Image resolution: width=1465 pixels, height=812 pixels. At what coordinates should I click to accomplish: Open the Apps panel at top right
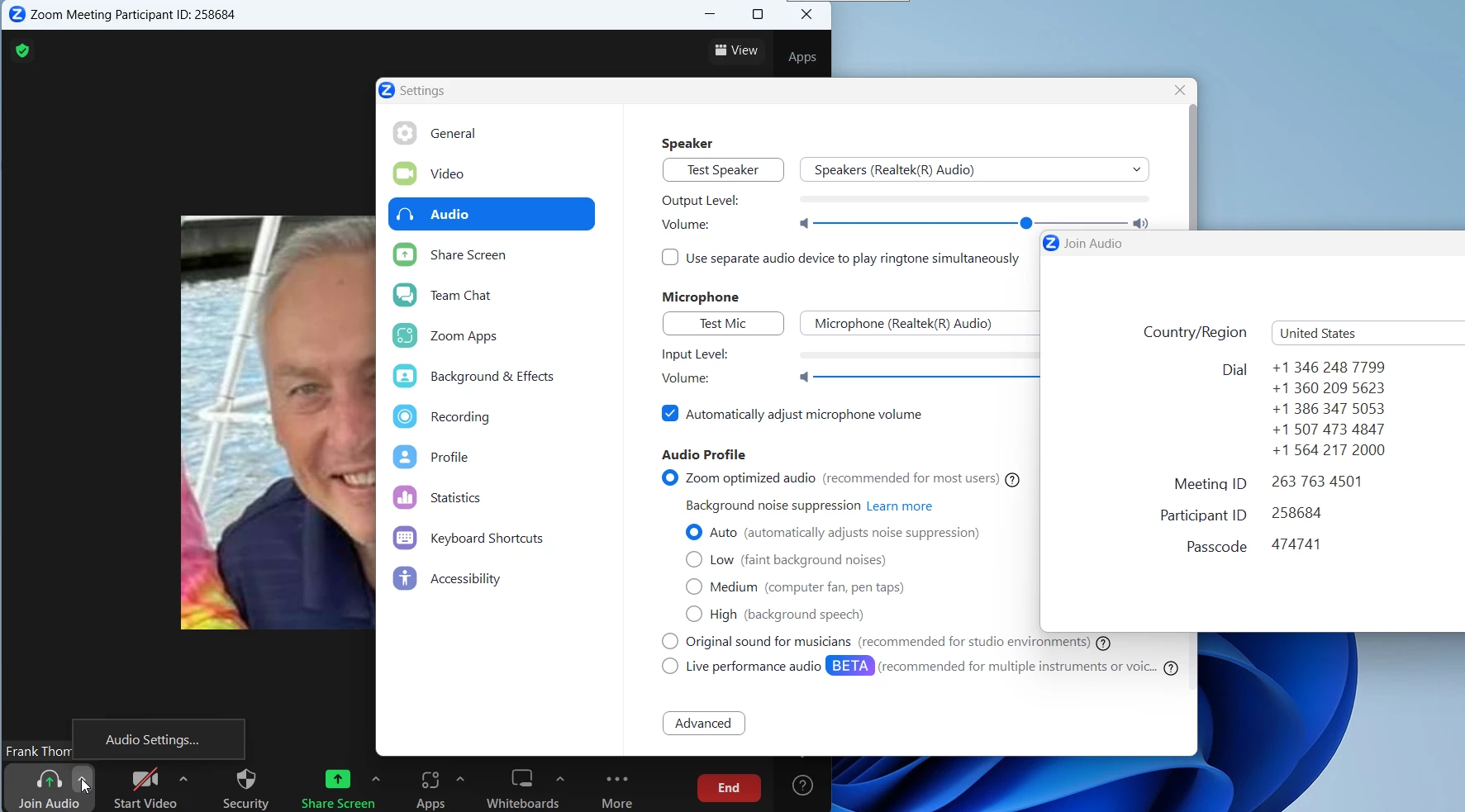802,58
